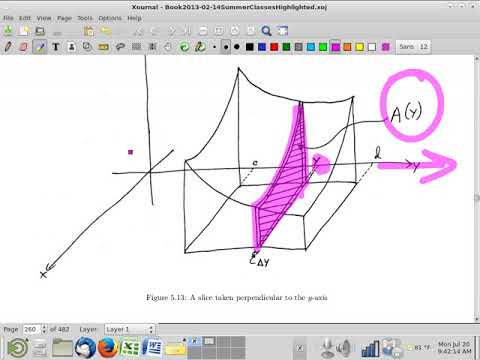
Task: Pick the red color swatch
Action: [274, 47]
